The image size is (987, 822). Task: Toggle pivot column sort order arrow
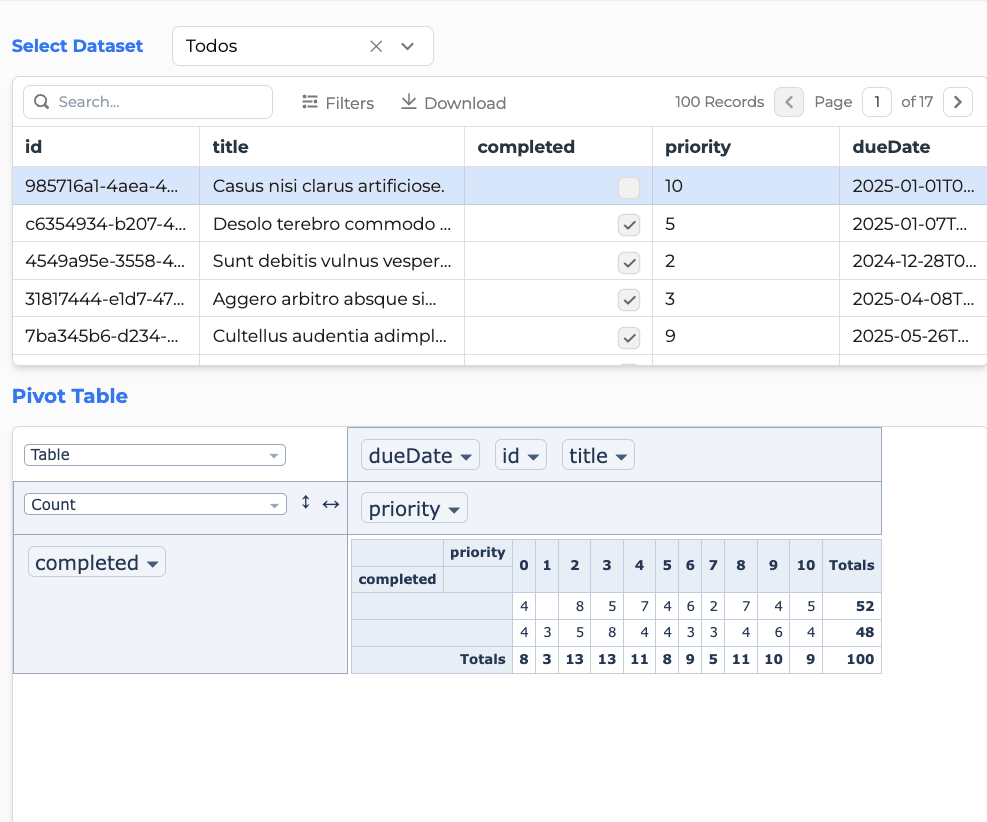click(331, 504)
